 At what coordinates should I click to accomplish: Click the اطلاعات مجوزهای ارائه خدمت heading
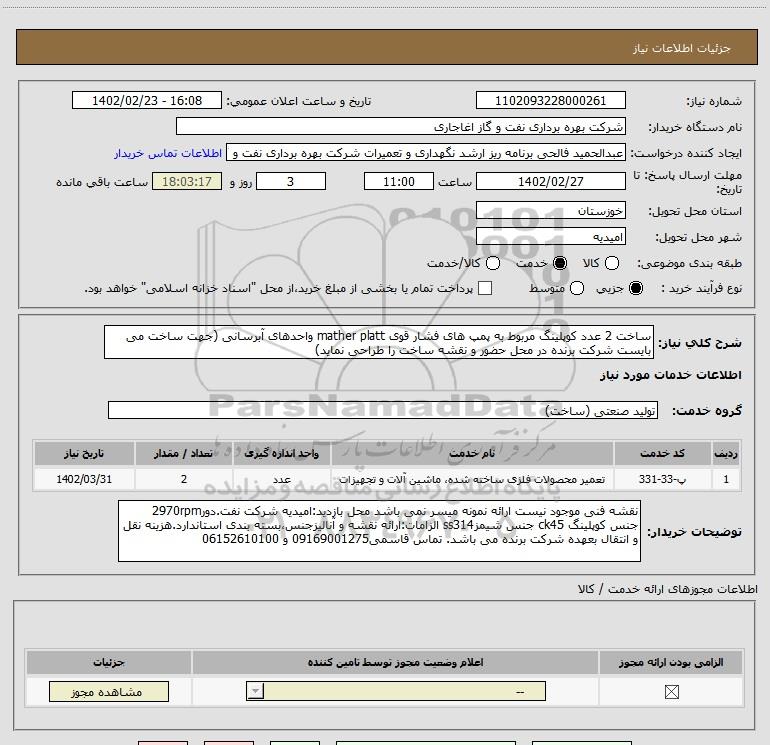(668, 589)
